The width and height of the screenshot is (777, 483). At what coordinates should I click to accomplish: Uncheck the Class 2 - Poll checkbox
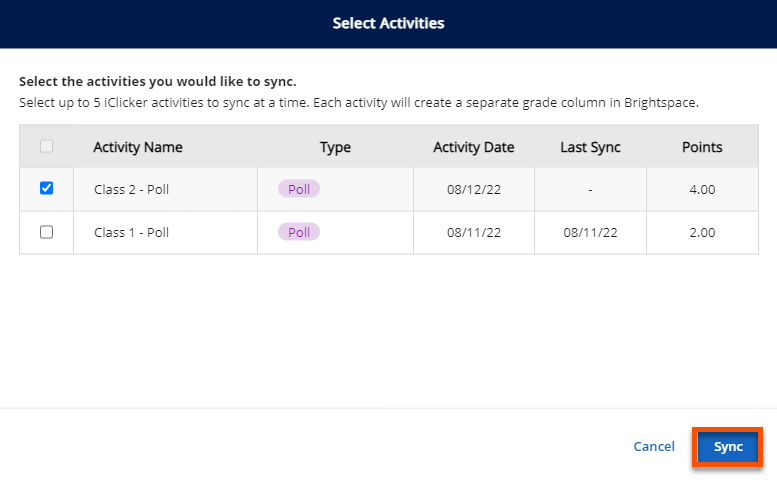(x=46, y=188)
